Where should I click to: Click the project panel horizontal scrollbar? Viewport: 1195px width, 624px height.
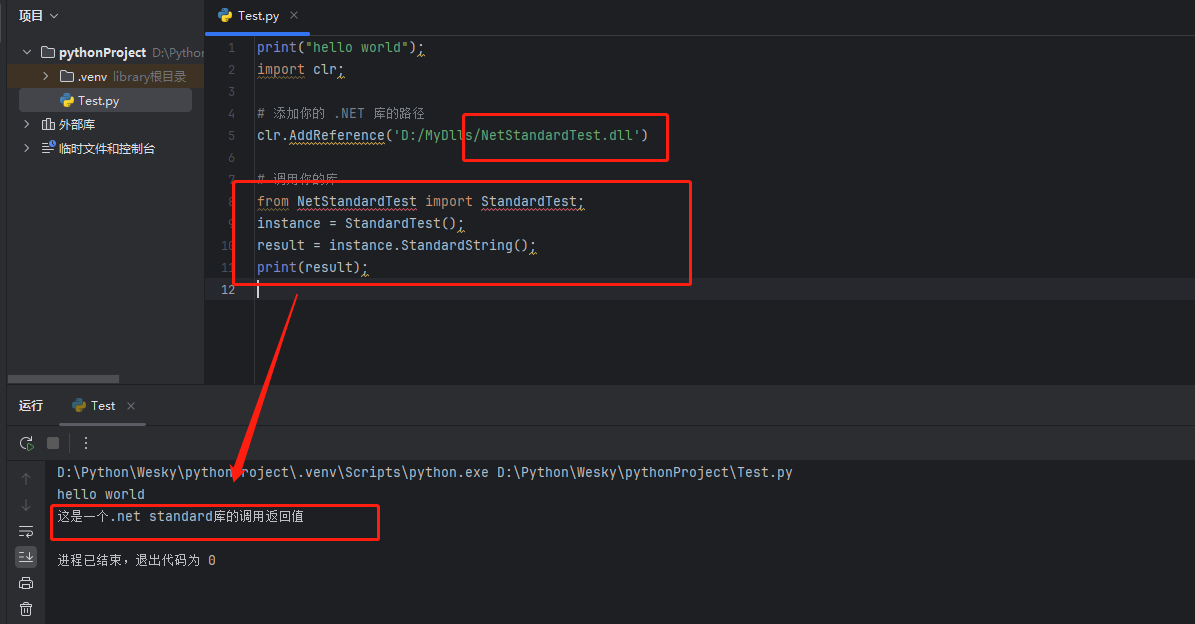pos(64,379)
